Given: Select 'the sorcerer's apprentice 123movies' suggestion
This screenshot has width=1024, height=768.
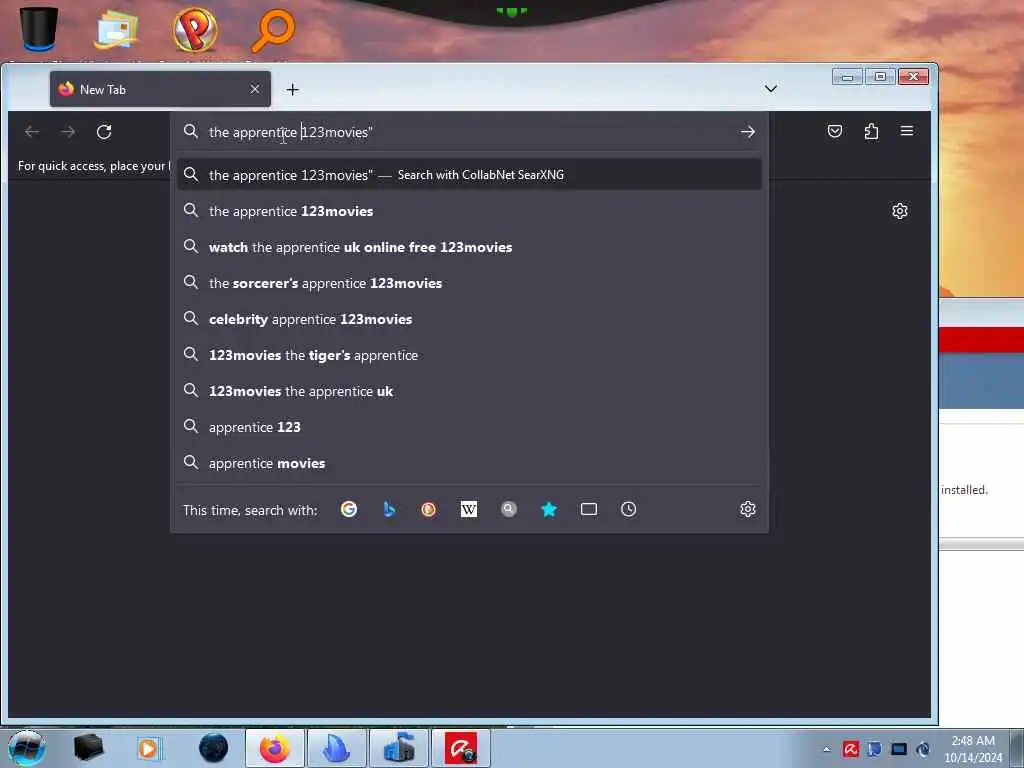Looking at the screenshot, I should [x=469, y=283].
